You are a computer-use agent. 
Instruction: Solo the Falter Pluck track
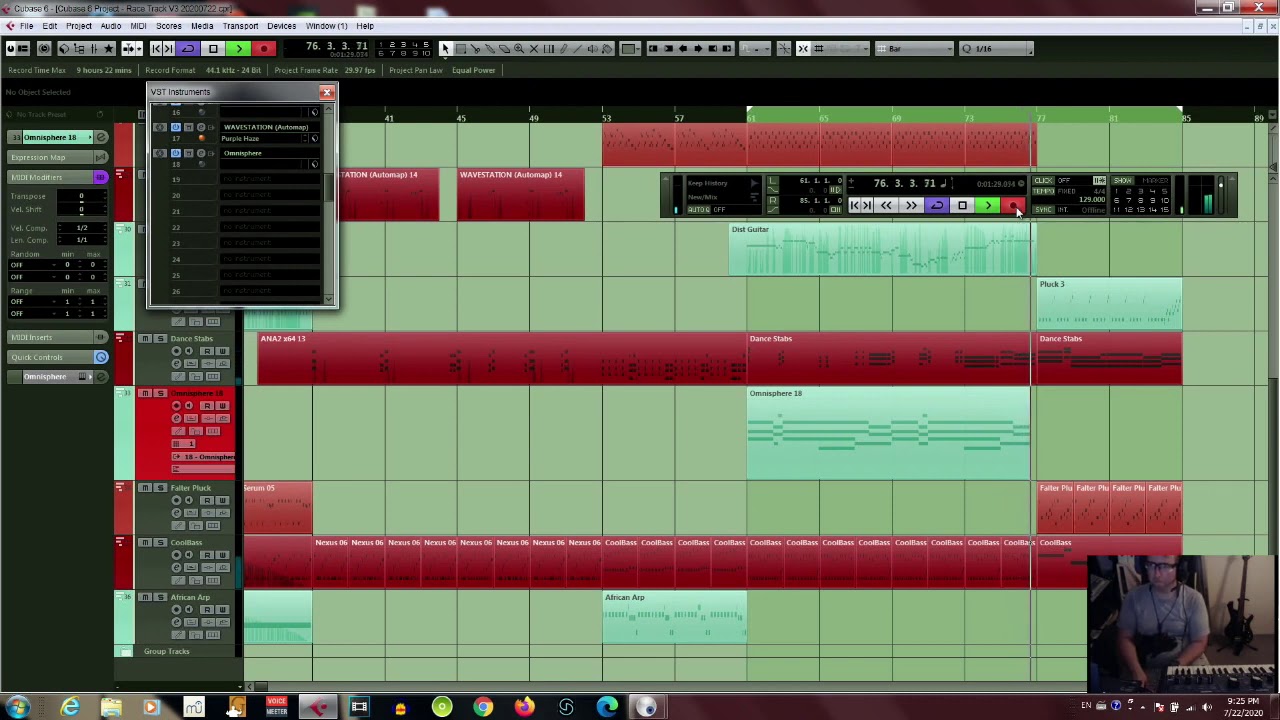pos(159,488)
